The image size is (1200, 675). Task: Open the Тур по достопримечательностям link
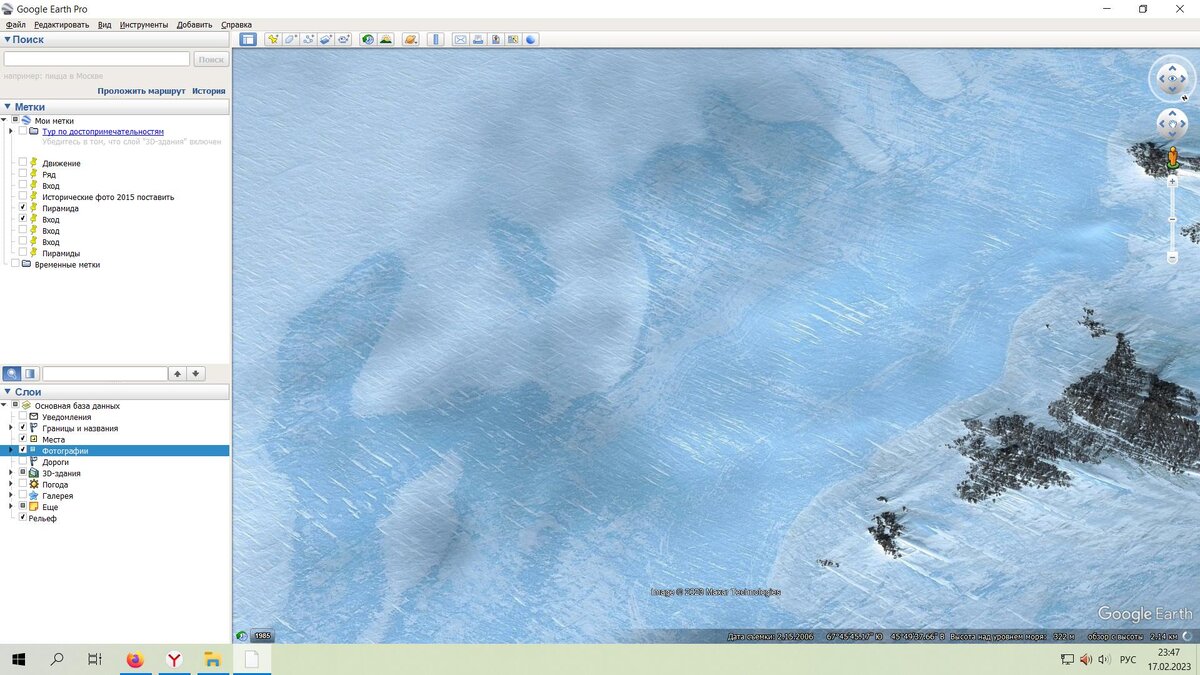pos(103,131)
